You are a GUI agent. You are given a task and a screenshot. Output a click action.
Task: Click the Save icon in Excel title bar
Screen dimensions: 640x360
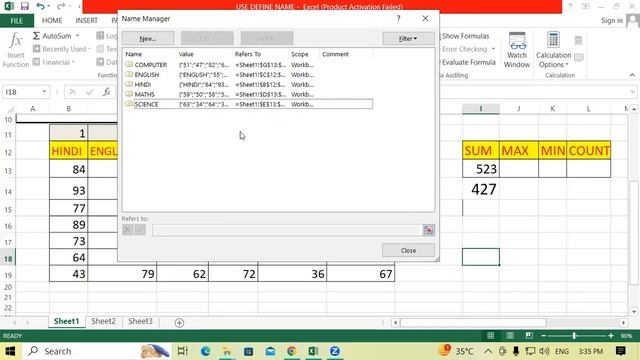pyautogui.click(x=25, y=6)
